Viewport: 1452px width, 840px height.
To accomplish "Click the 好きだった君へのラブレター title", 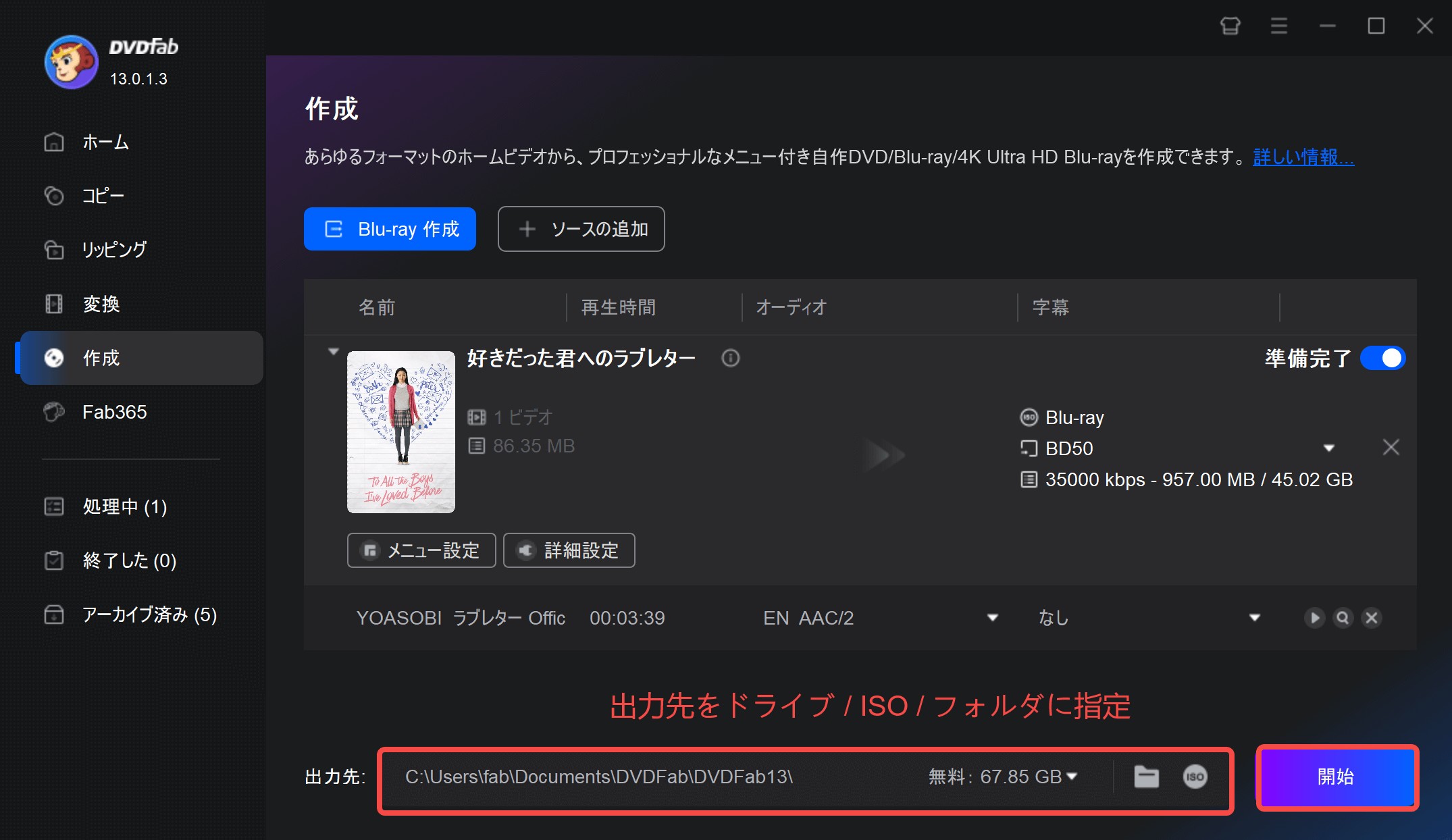I will 581,358.
